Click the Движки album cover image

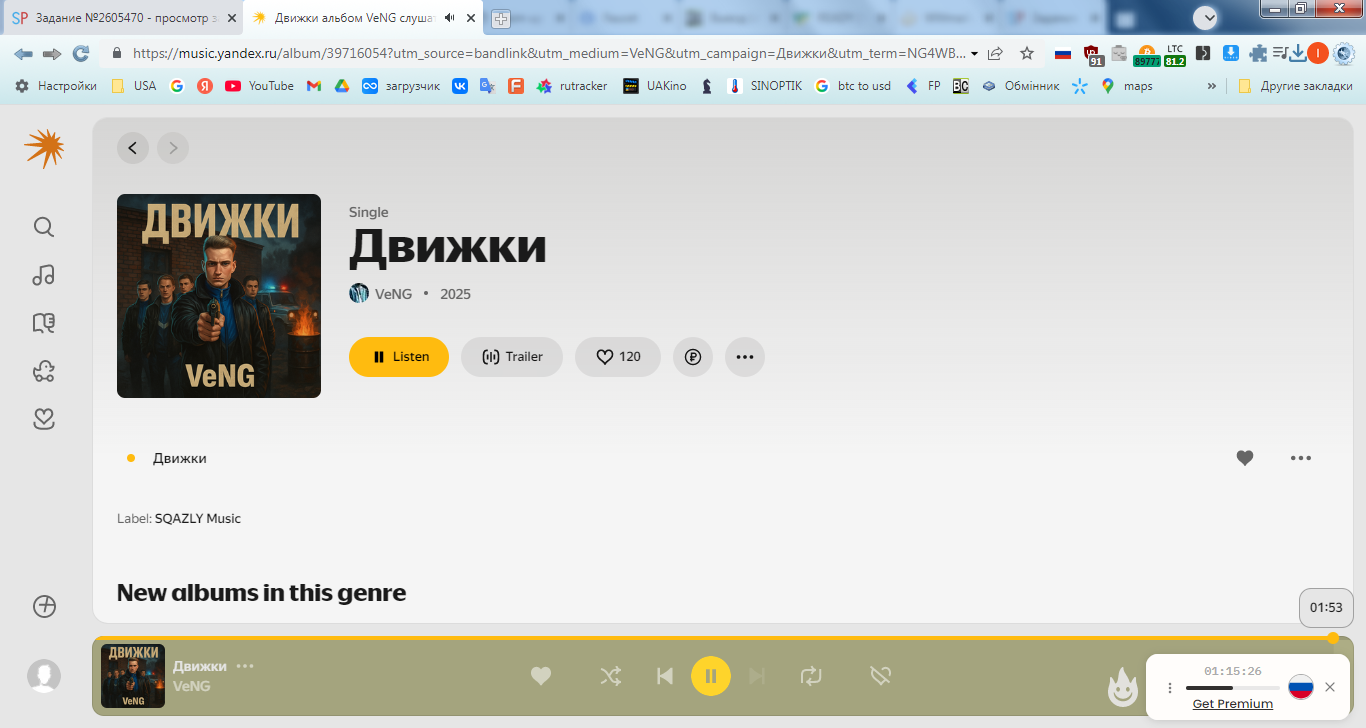pyautogui.click(x=219, y=296)
